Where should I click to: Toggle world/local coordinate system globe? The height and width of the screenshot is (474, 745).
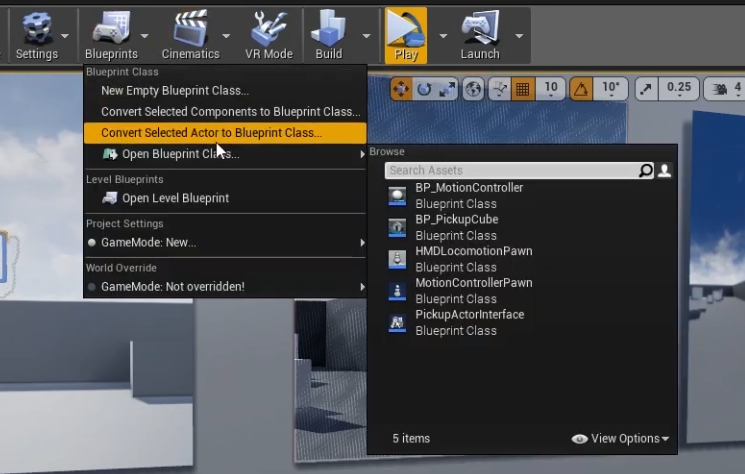pos(473,89)
